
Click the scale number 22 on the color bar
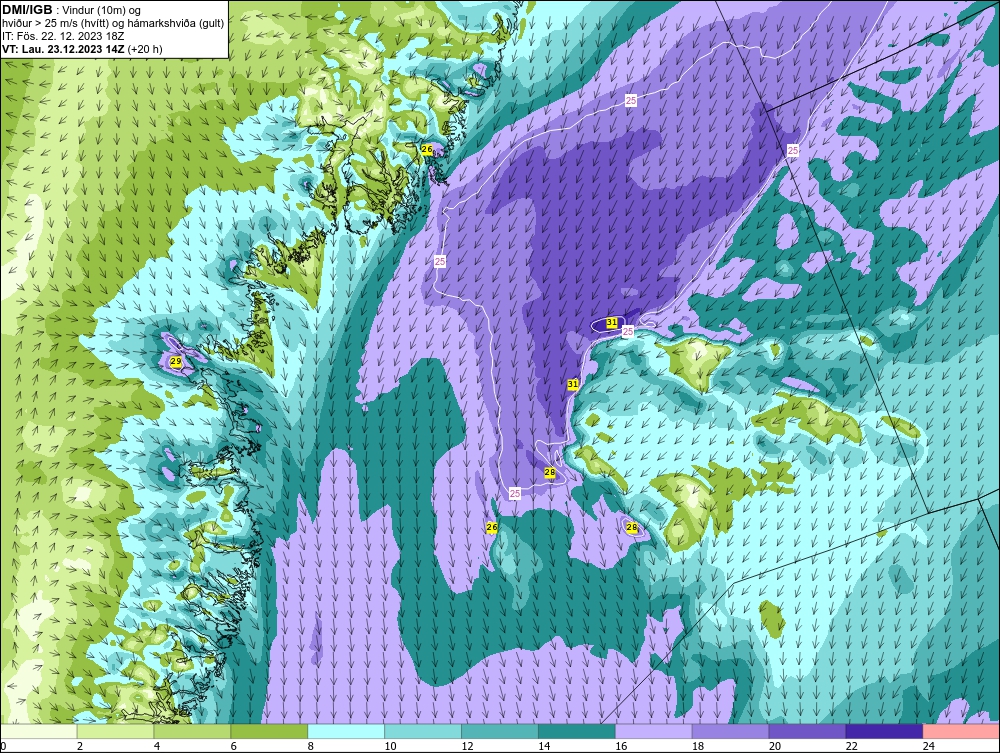tap(851, 746)
